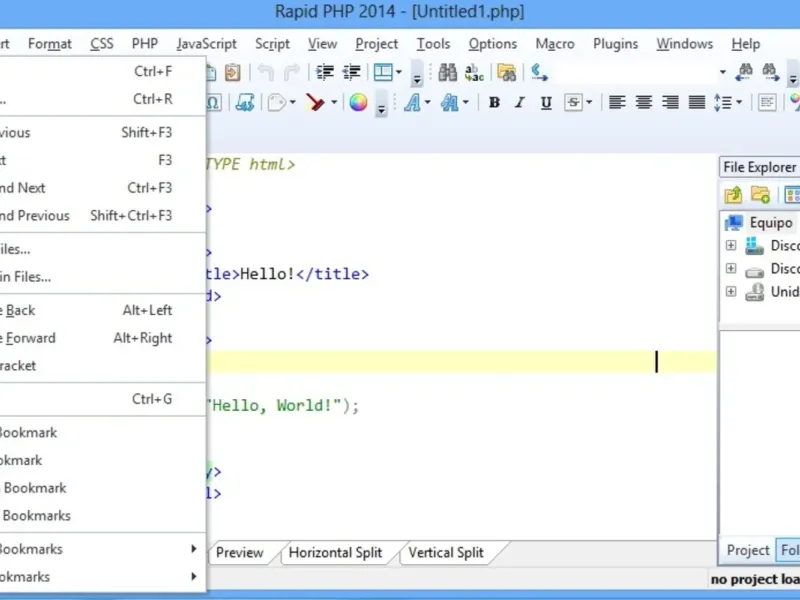Toggle Underline formatting

(546, 103)
